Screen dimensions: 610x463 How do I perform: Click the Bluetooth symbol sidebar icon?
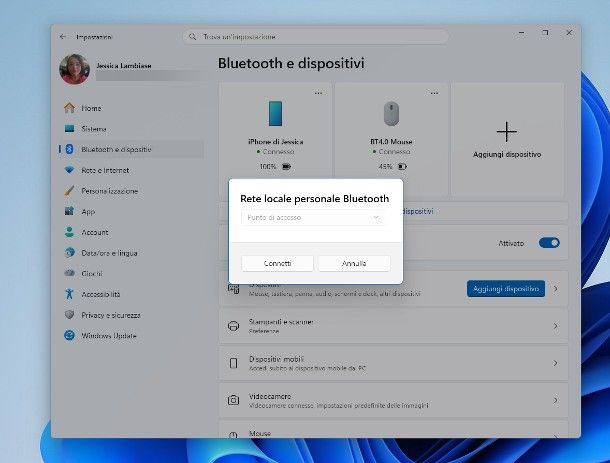(70, 149)
